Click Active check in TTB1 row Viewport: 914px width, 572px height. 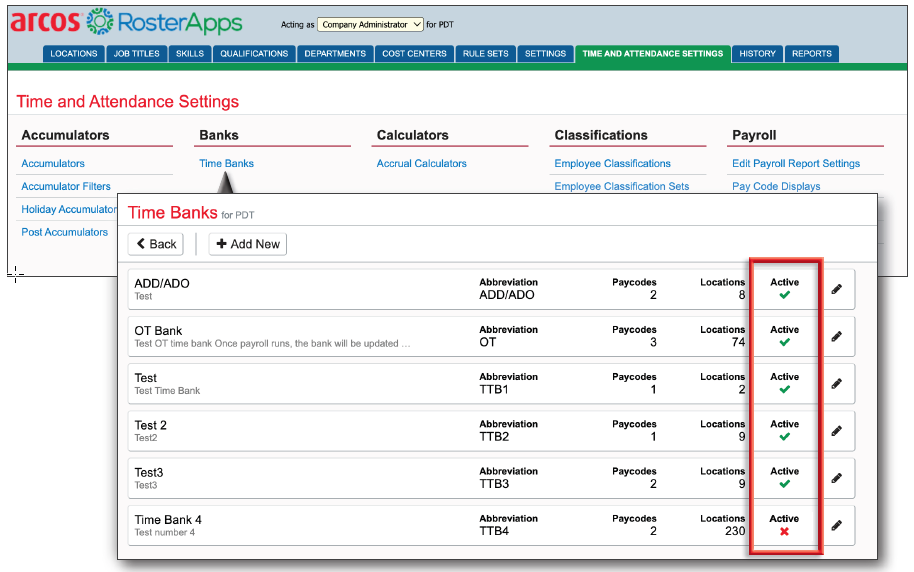tap(785, 389)
